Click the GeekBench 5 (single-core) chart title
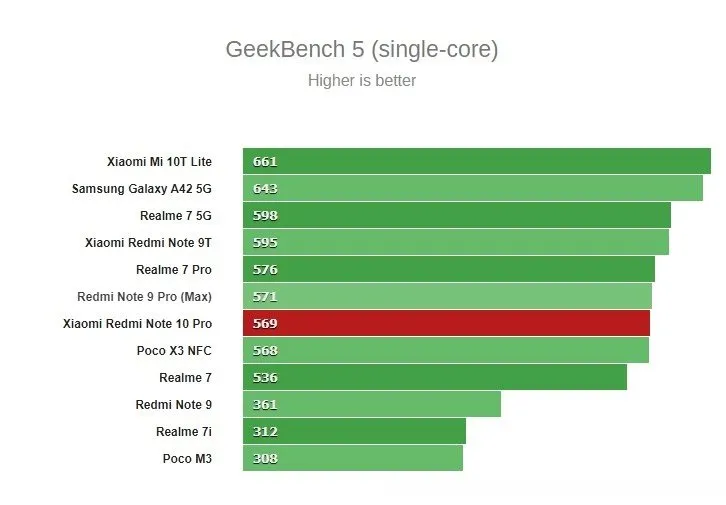 tap(362, 49)
